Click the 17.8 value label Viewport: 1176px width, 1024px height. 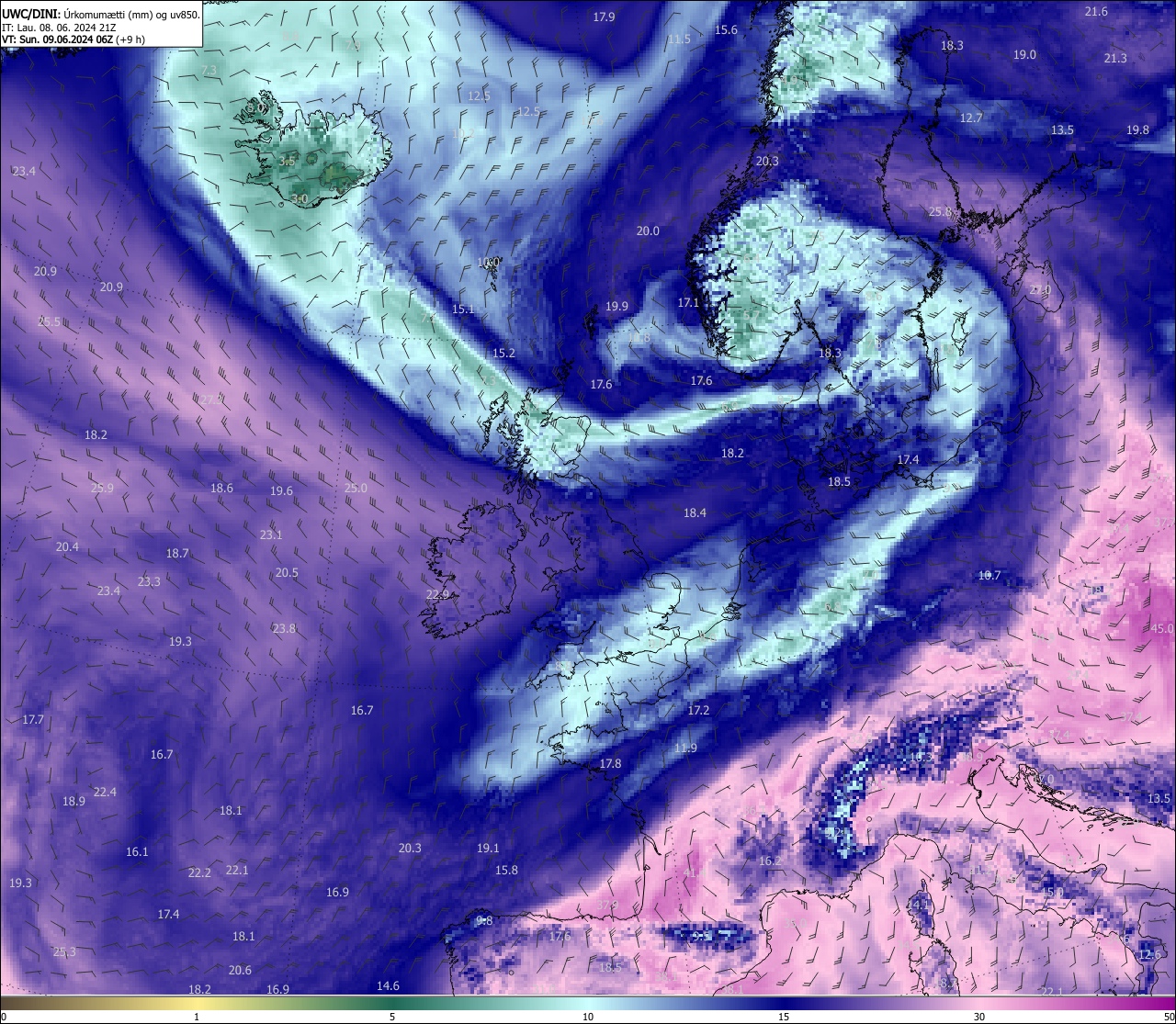click(610, 764)
